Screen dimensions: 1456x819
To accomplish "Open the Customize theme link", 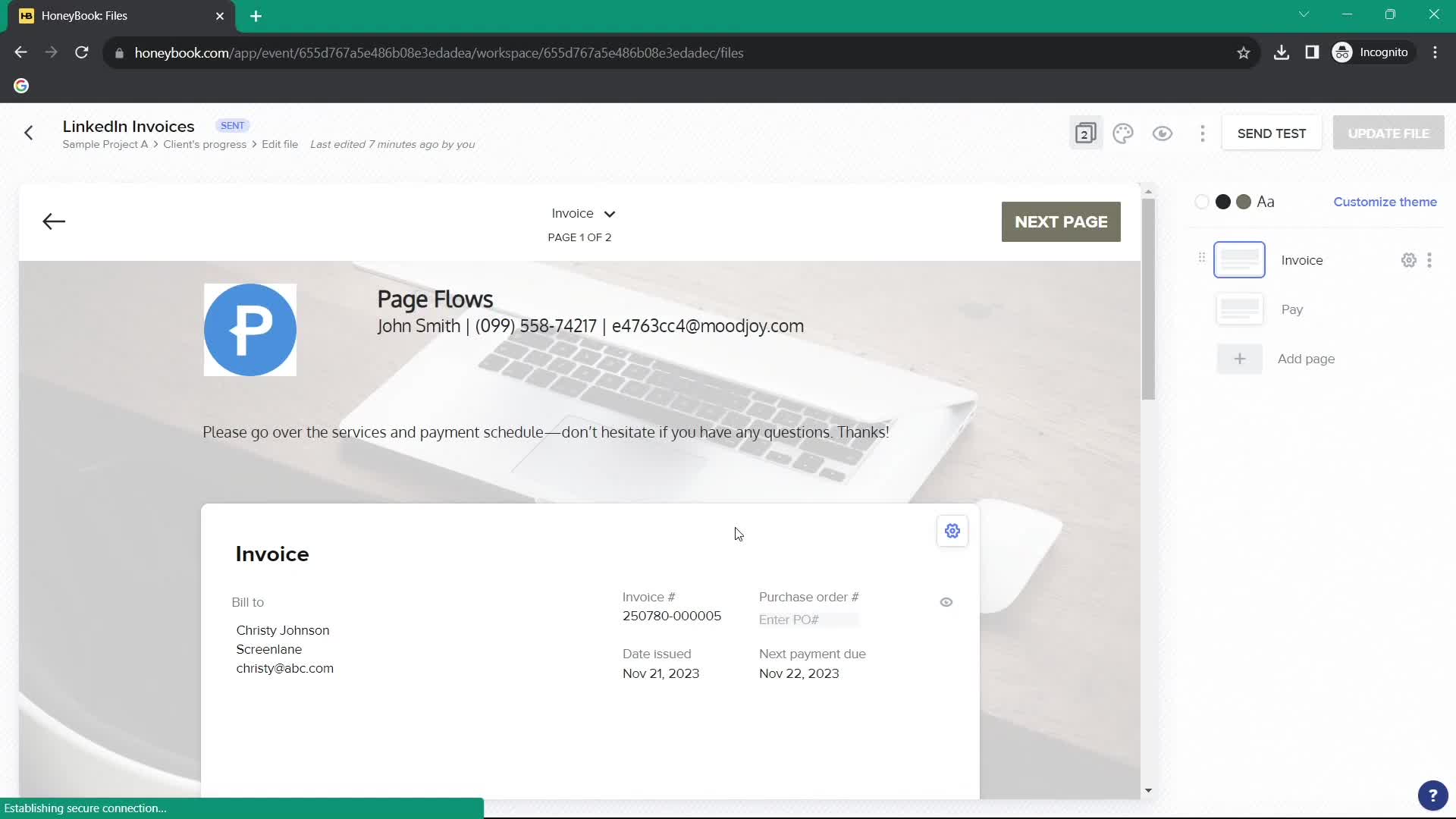I will tap(1385, 202).
